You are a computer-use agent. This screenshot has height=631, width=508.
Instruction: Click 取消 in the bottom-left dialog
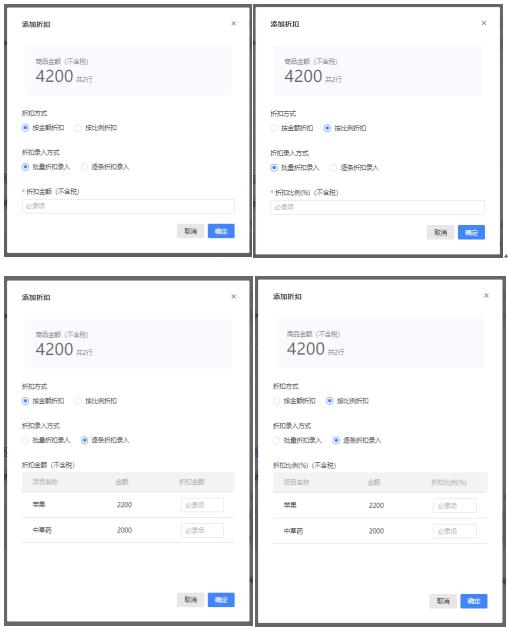point(190,600)
